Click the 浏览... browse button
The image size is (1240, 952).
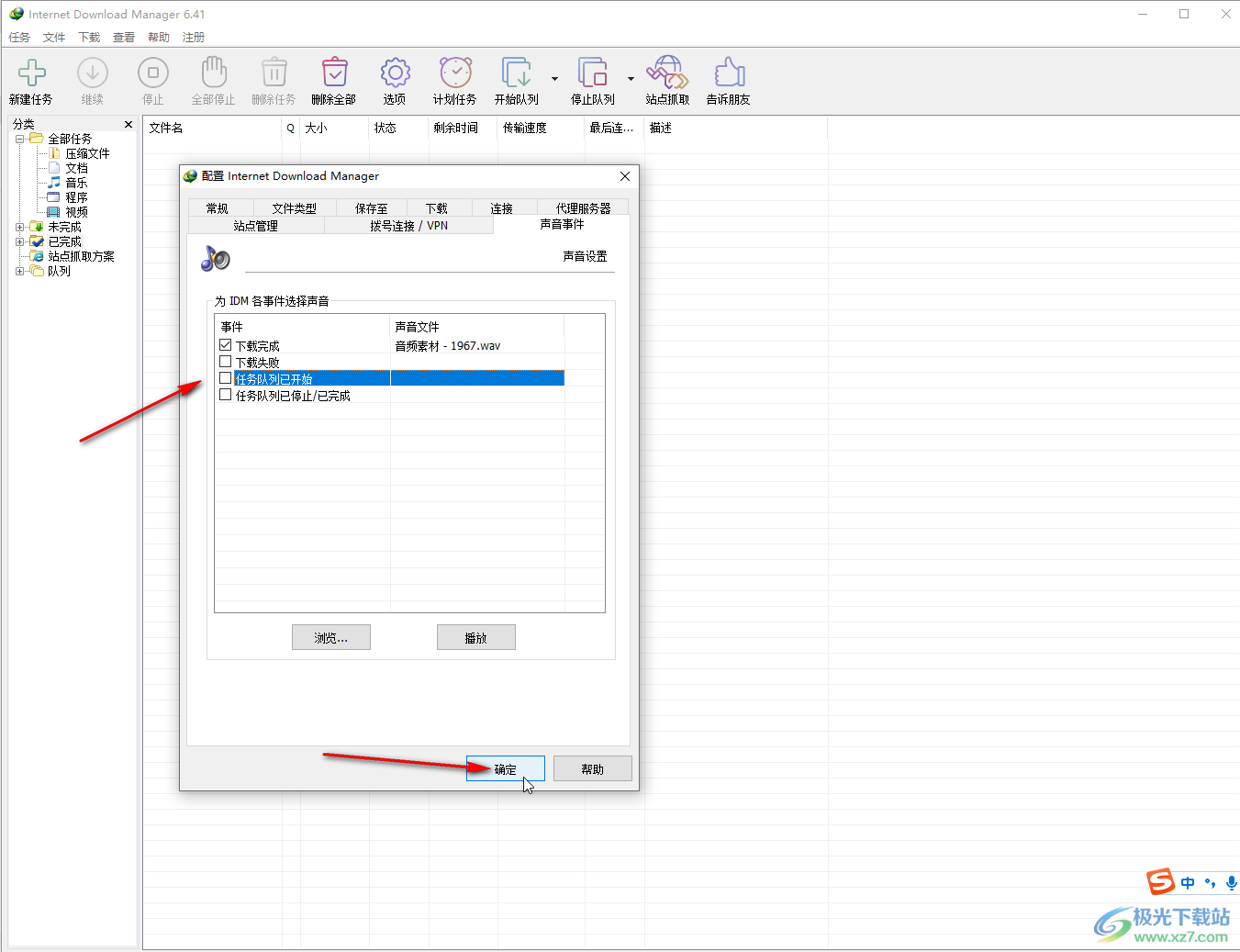(x=331, y=638)
